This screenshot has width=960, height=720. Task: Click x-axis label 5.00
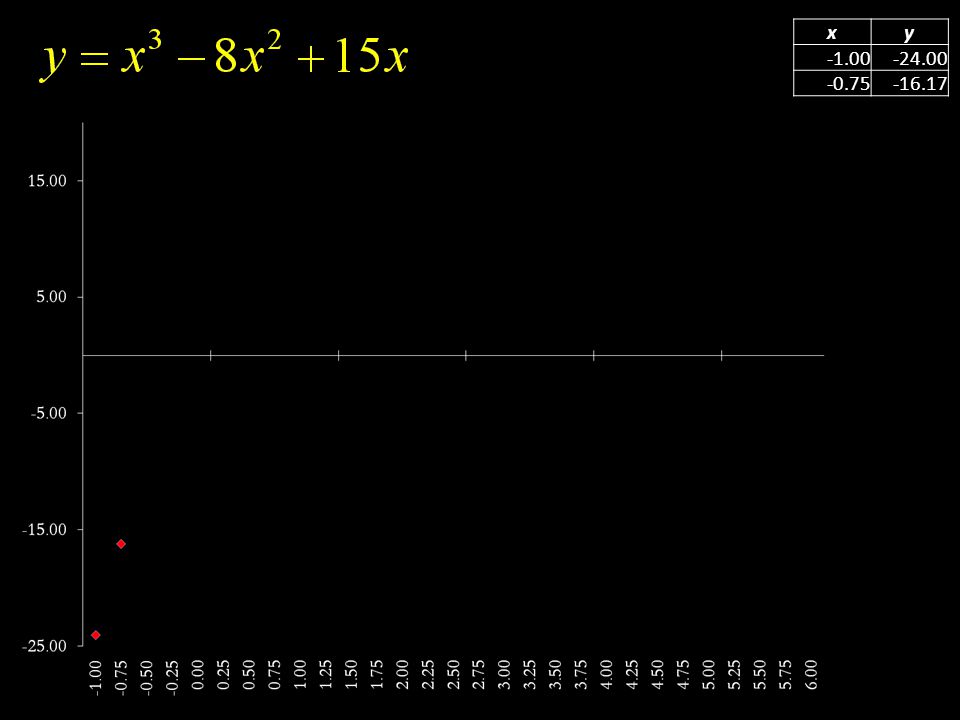click(x=708, y=674)
